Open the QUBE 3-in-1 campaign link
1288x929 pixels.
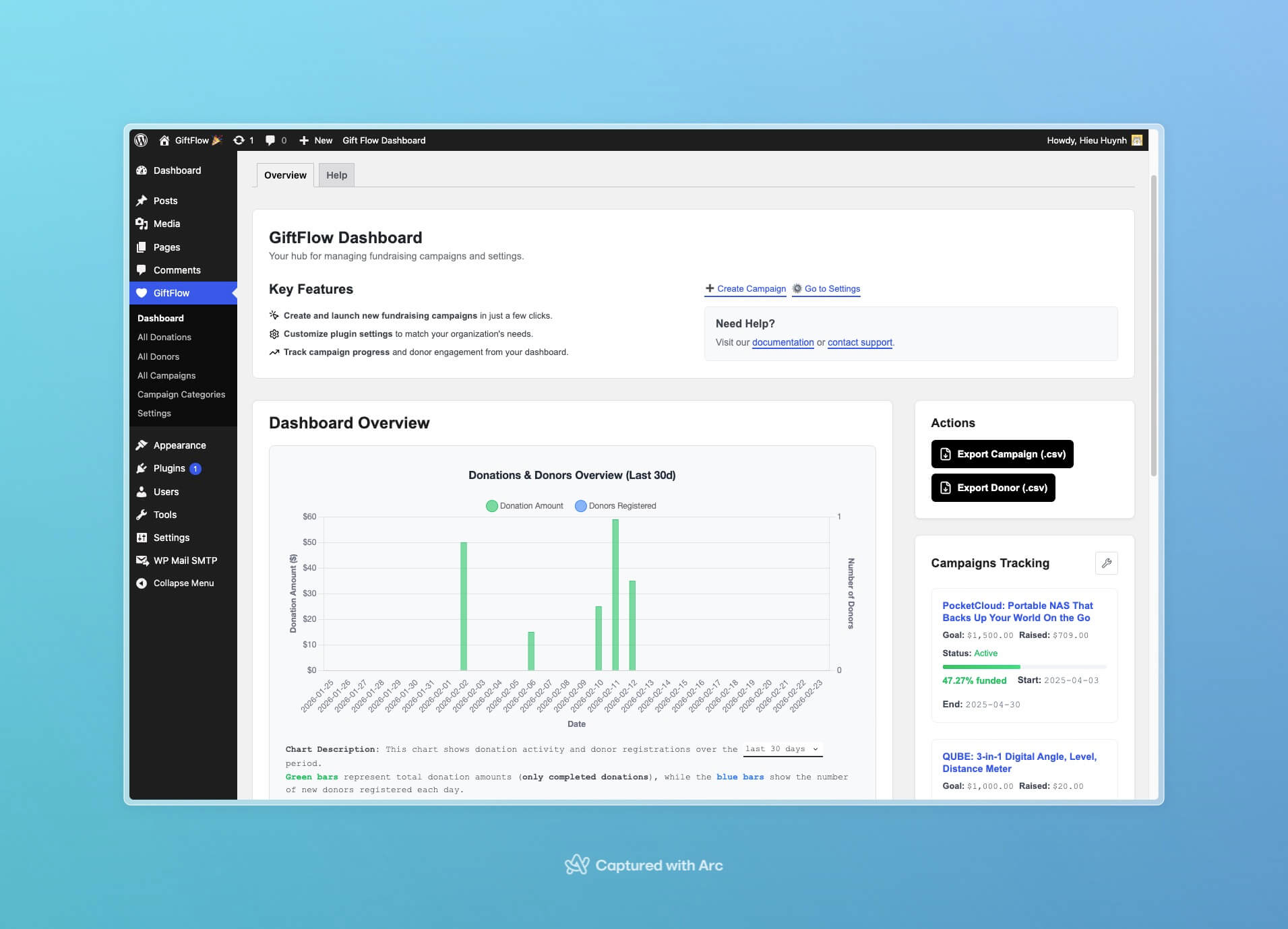point(1020,763)
